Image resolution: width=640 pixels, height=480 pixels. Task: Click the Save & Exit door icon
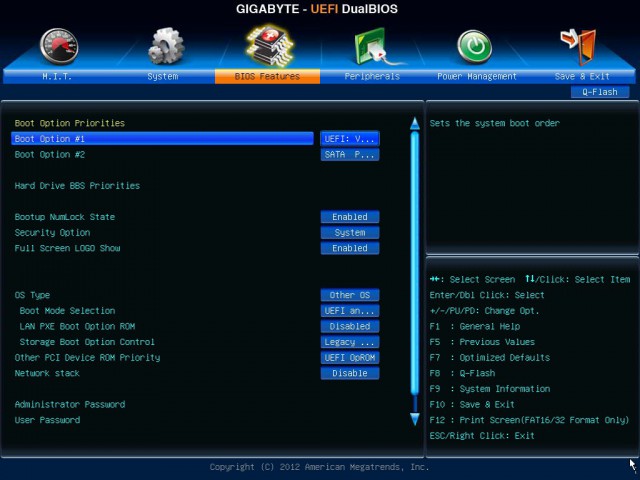578,47
